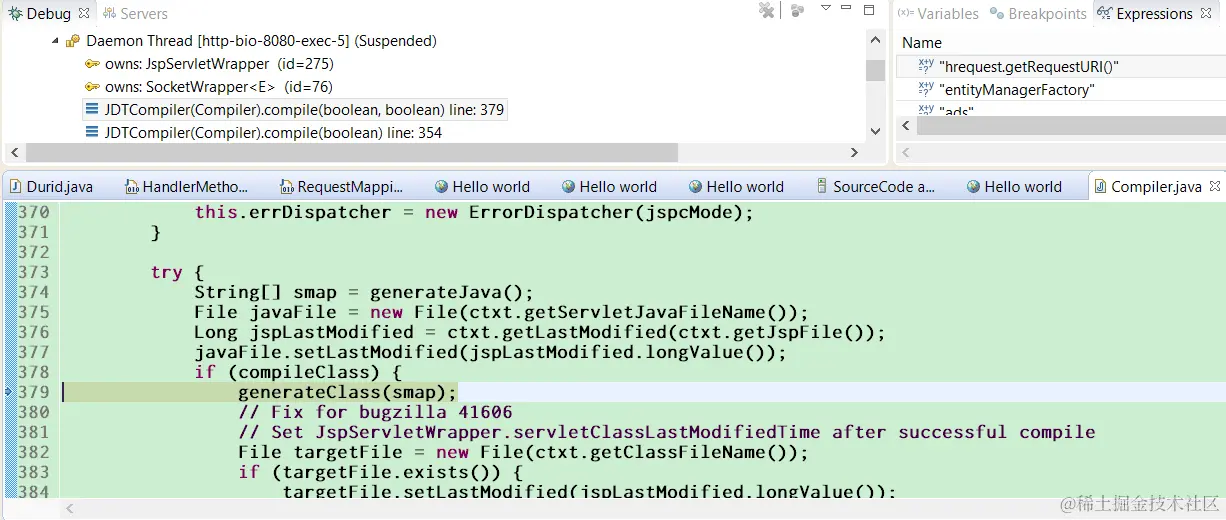Click Debug view scroll up arrow

coord(875,41)
